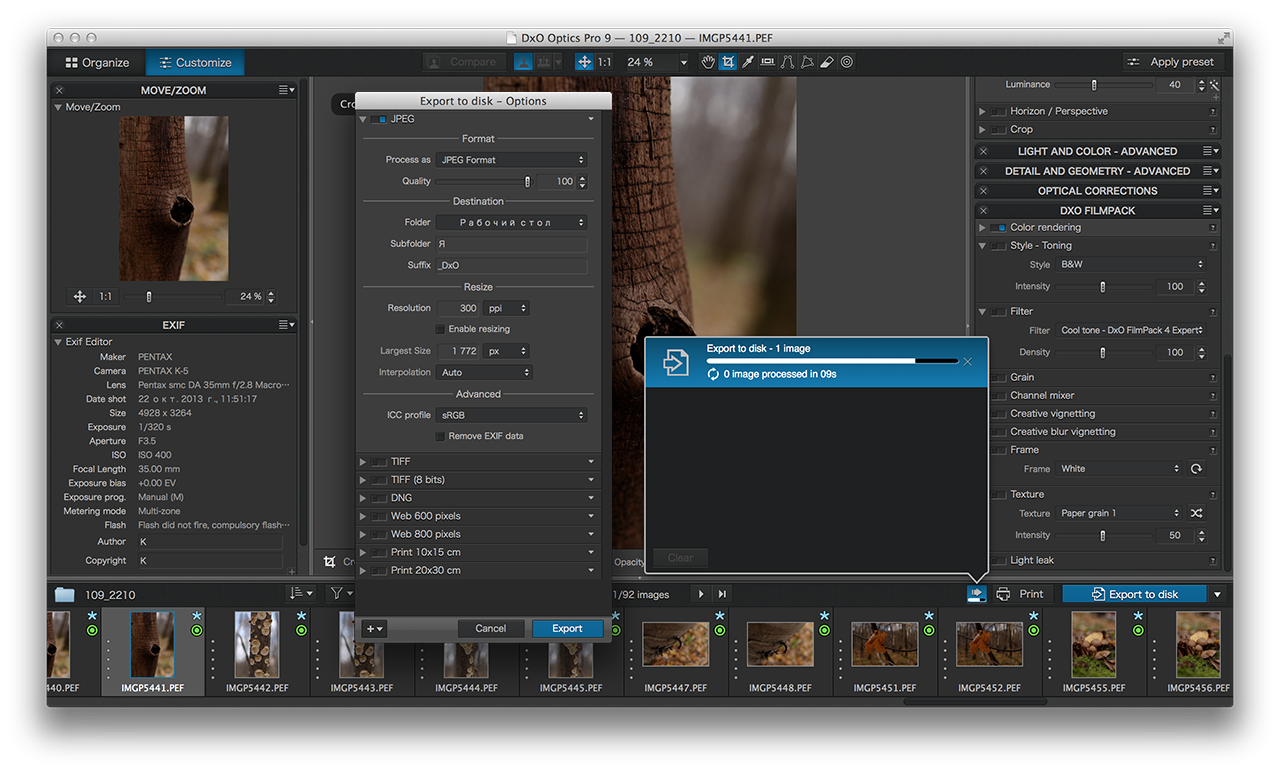Image resolution: width=1280 pixels, height=772 pixels.
Task: Toggle the Channel mixer correction
Action: pos(999,396)
